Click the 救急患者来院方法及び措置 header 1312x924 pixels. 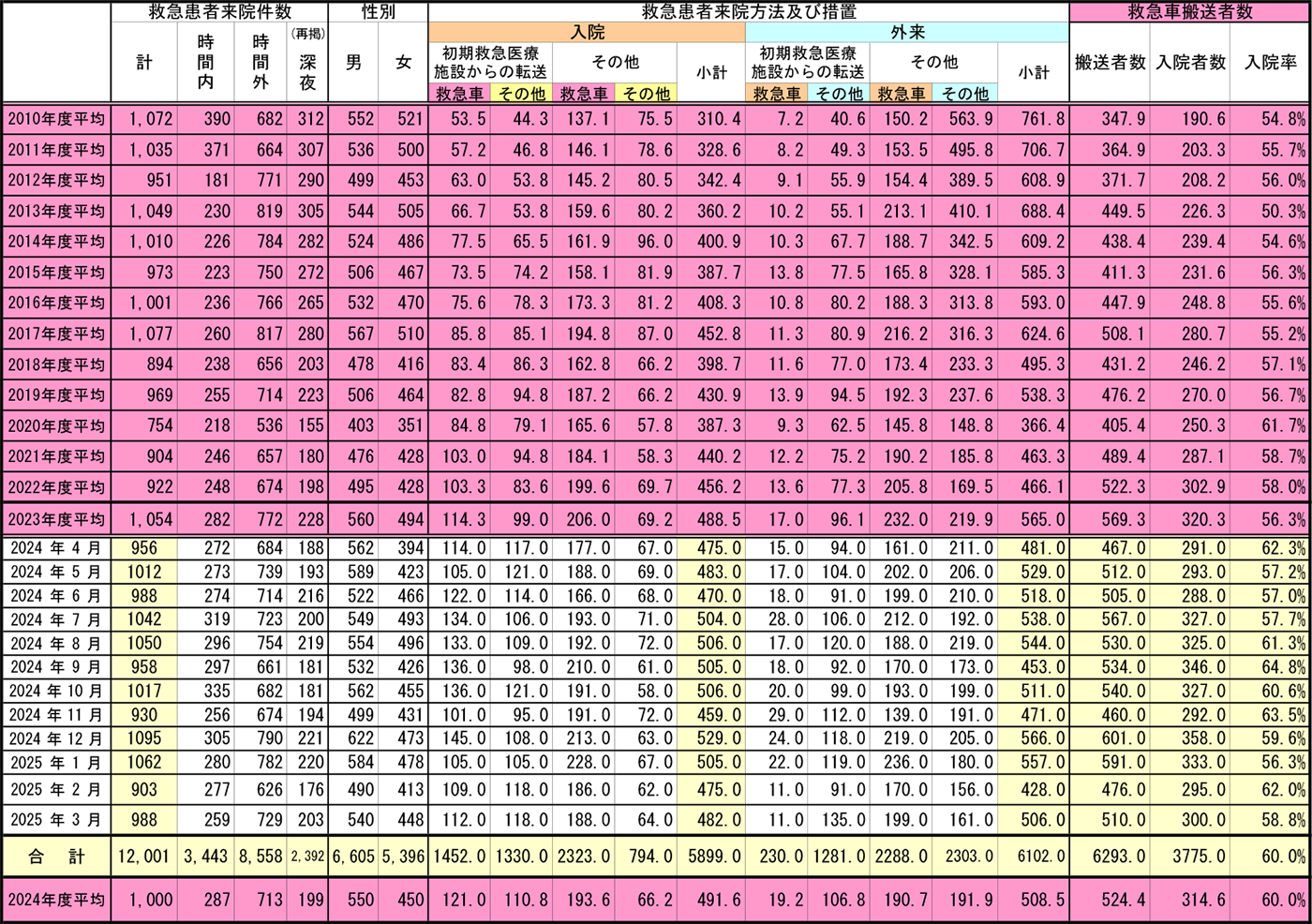748,12
